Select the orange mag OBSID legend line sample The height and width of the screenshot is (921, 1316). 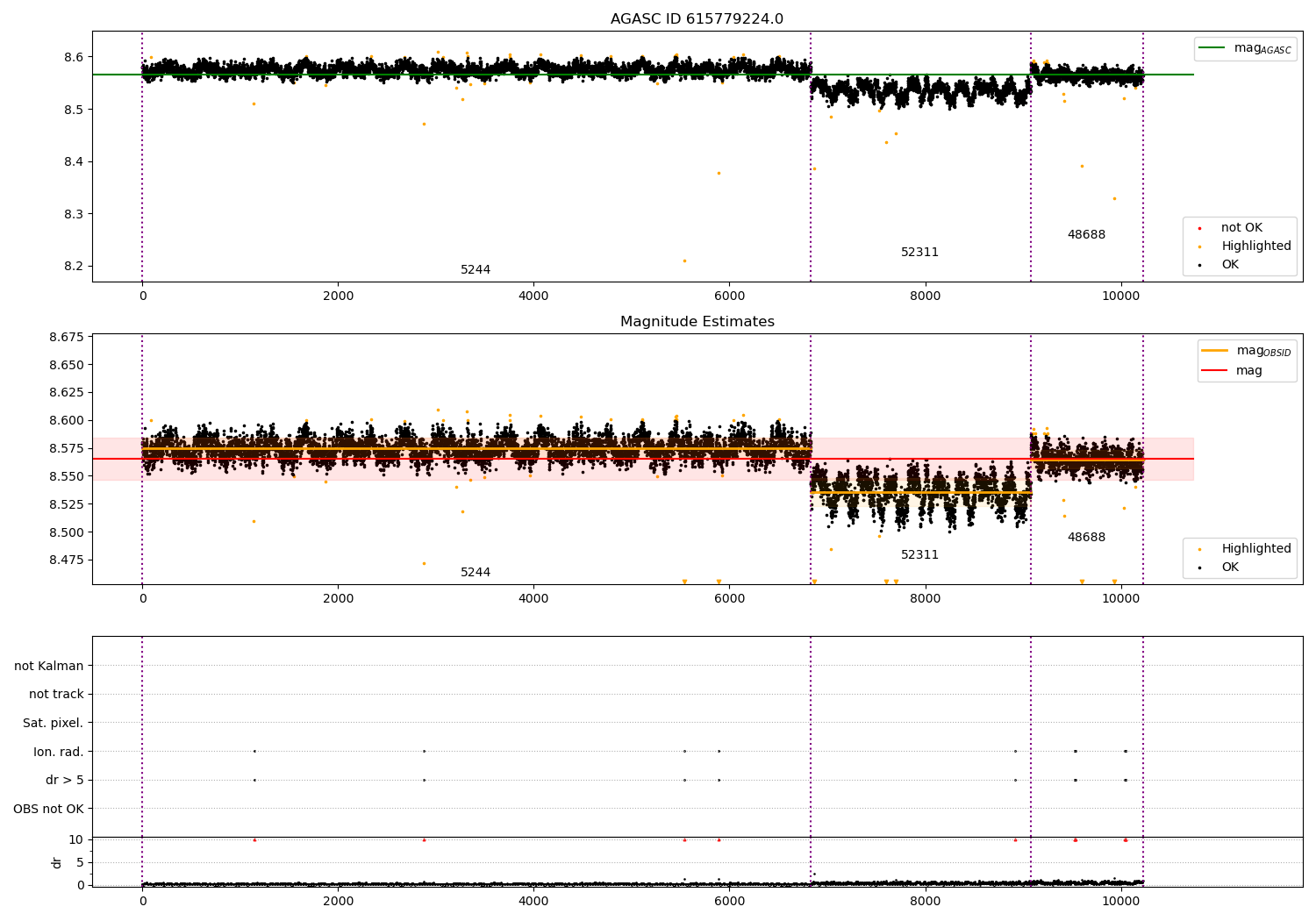(x=1215, y=350)
